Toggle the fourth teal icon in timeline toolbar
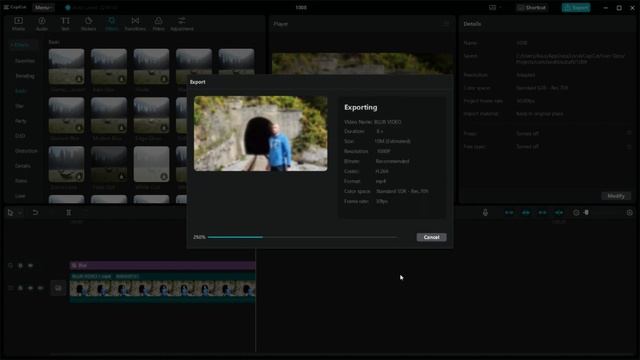The image size is (640, 360). click(559, 213)
